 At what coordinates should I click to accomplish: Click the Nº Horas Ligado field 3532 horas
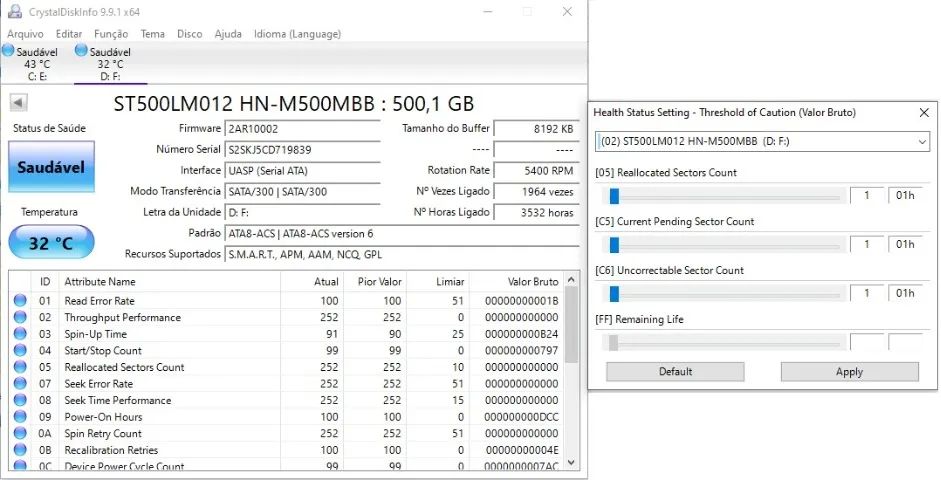coord(537,212)
